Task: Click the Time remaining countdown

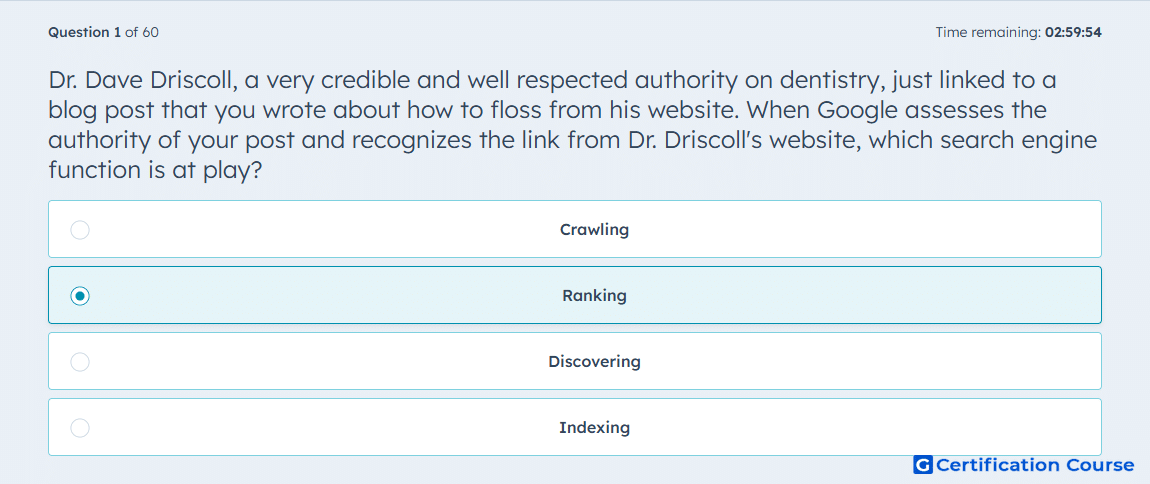Action: pyautogui.click(x=1018, y=32)
